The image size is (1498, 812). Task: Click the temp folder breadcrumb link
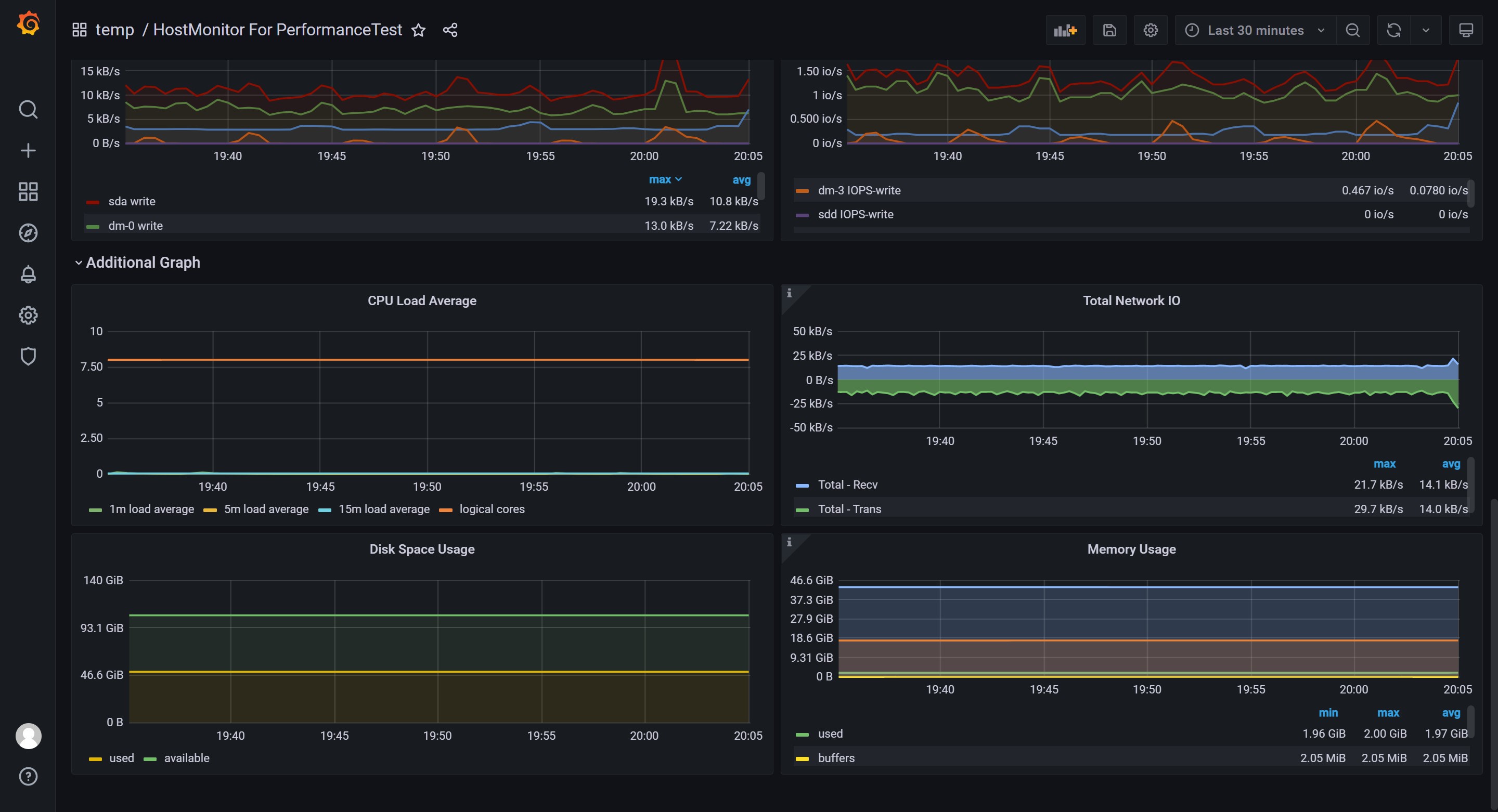tap(114, 30)
